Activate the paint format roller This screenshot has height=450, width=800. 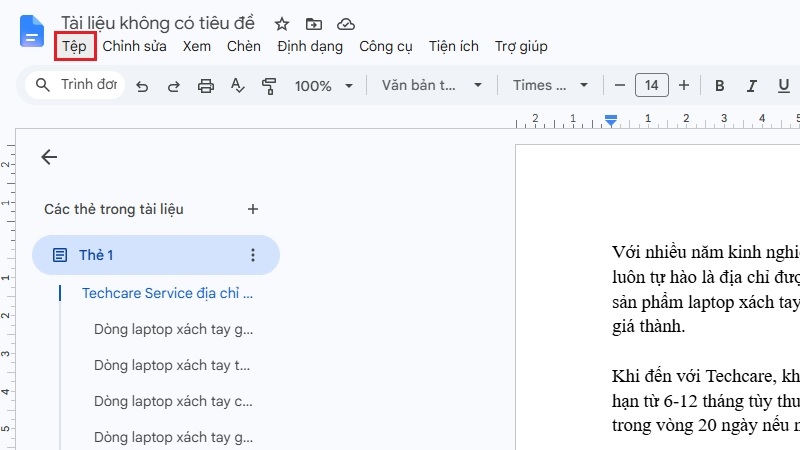click(269, 86)
